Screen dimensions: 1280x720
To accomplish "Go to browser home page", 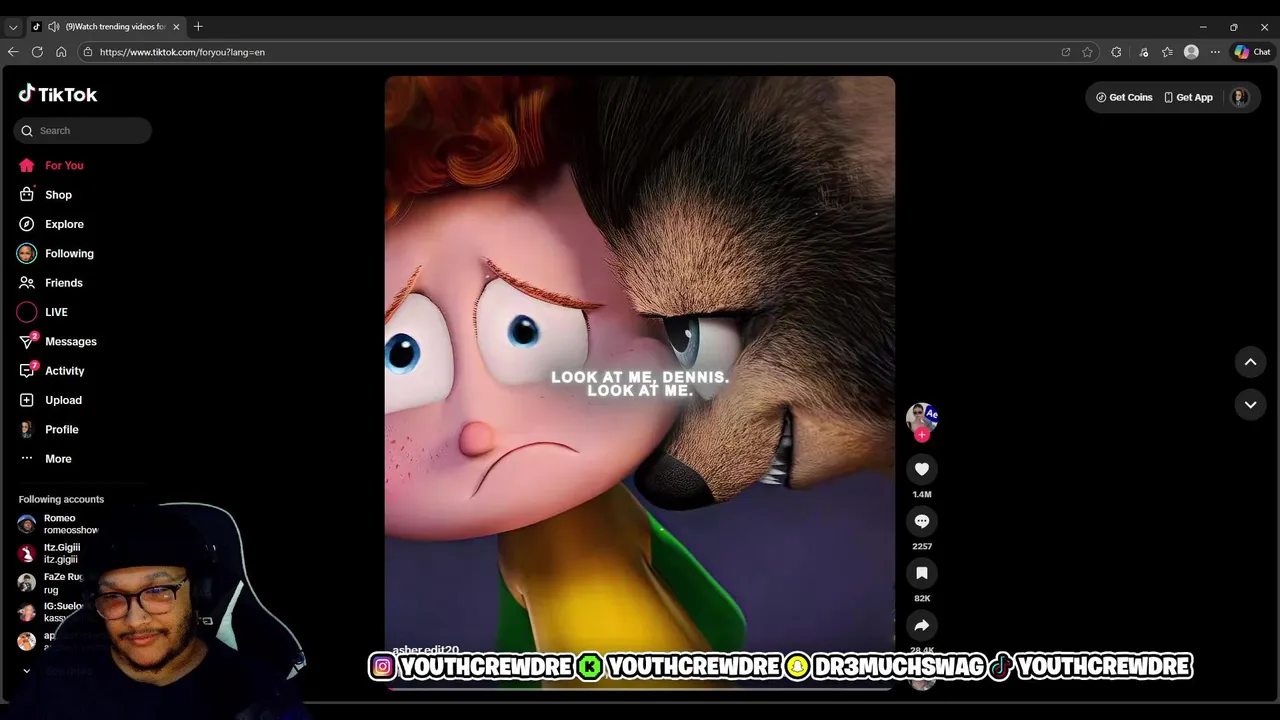I will [61, 52].
